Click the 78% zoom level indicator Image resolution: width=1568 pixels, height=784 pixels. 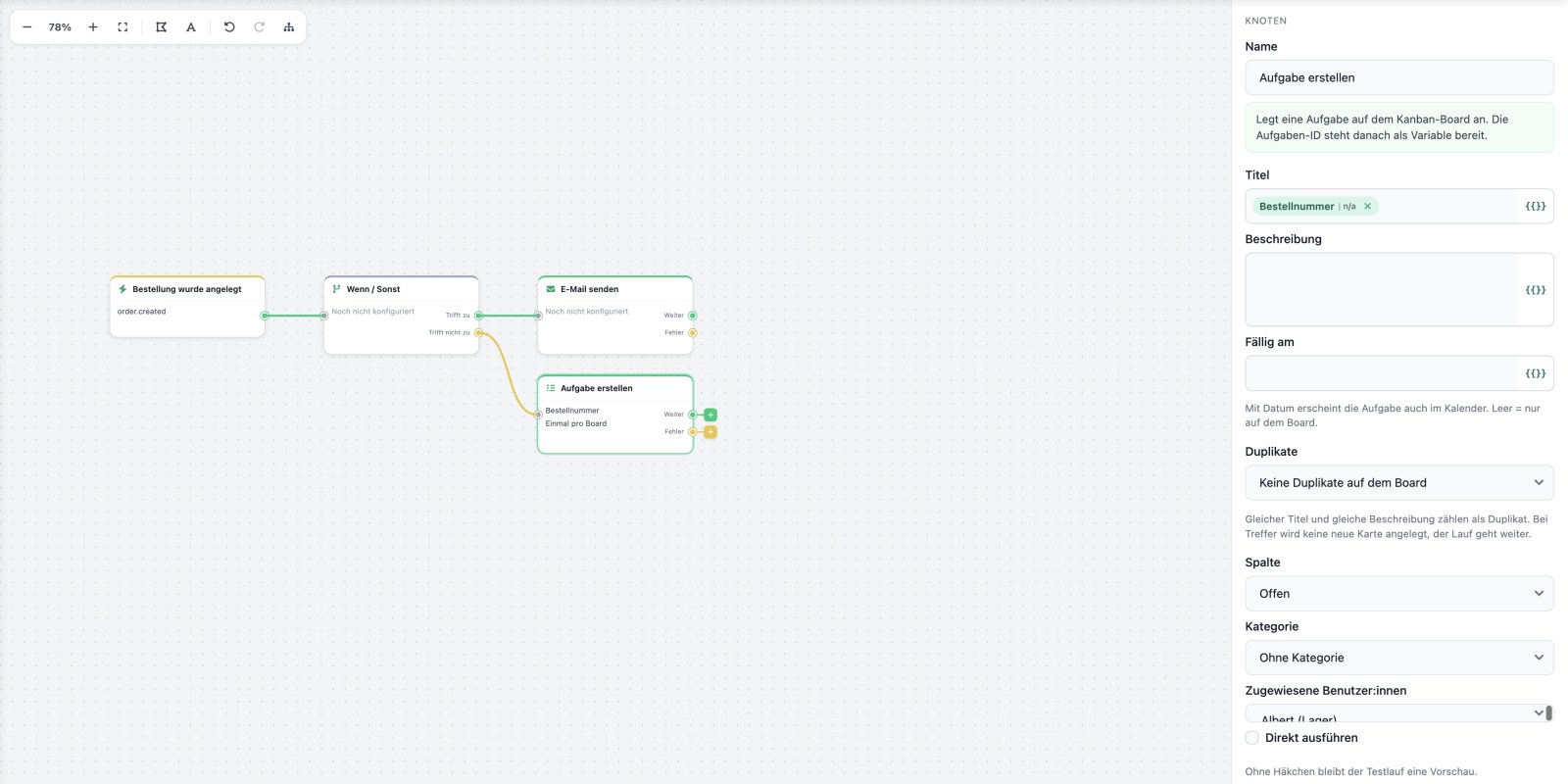pos(60,27)
